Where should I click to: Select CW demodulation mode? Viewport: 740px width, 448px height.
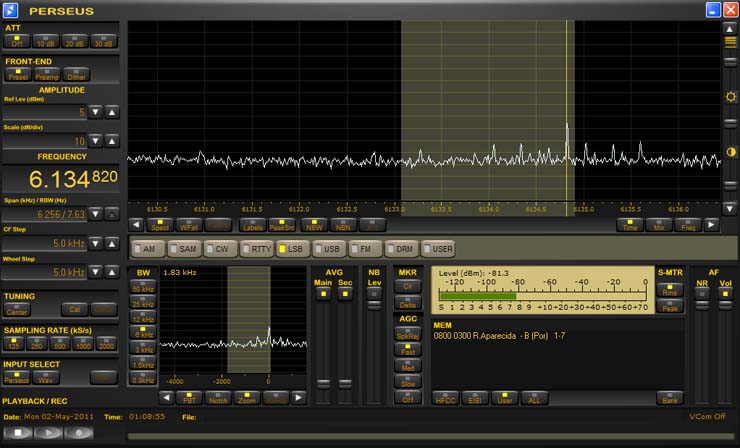(x=220, y=249)
